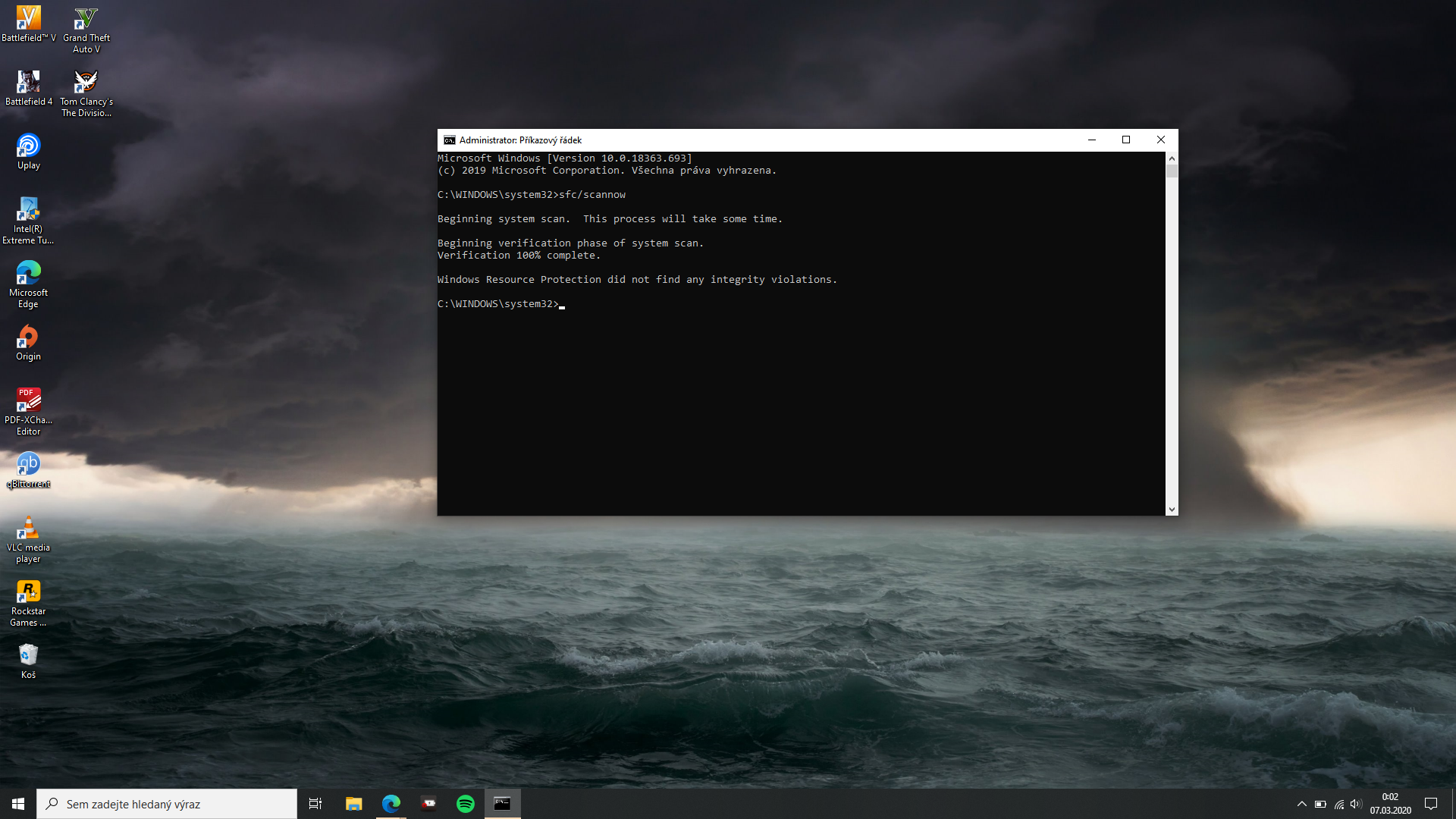The height and width of the screenshot is (819, 1456).
Task: Open Task View button on taskbar
Action: click(x=315, y=804)
